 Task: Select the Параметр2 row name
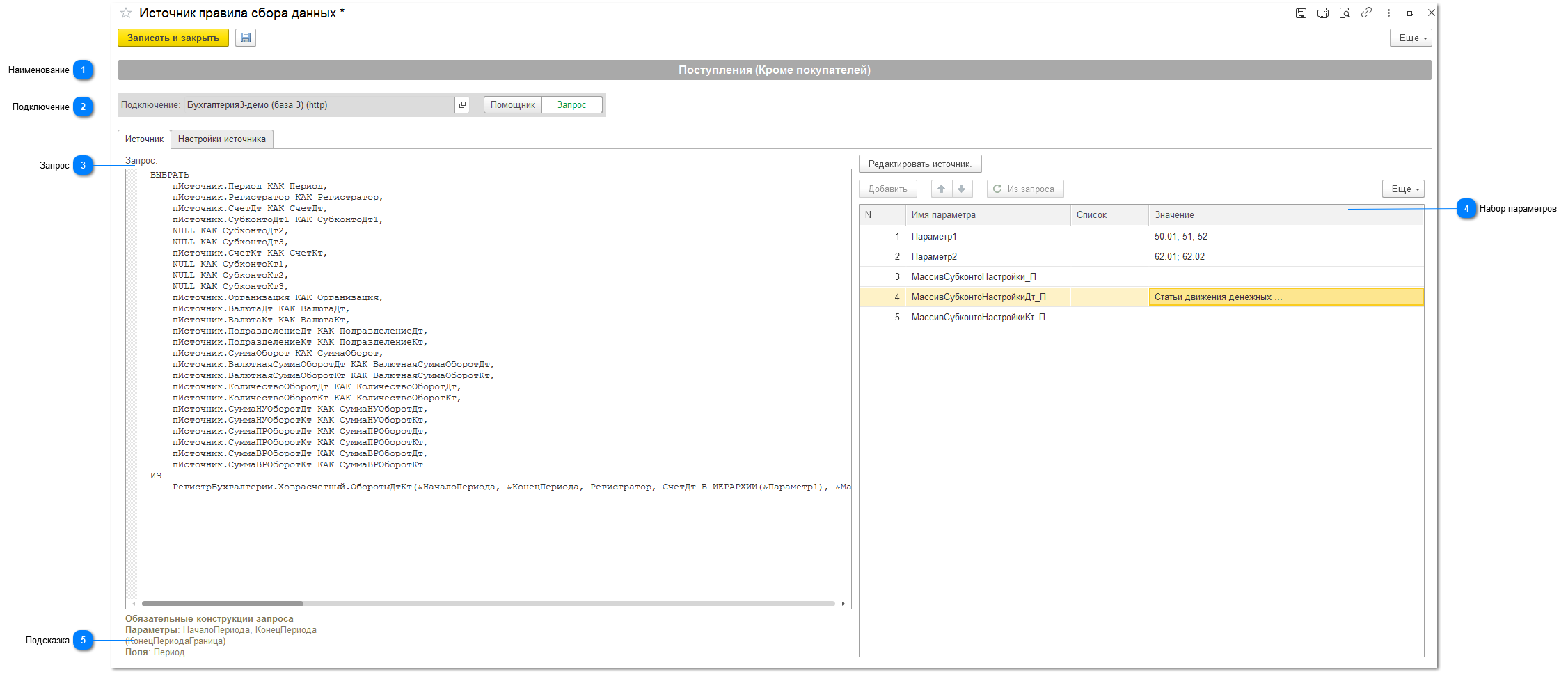coord(934,257)
